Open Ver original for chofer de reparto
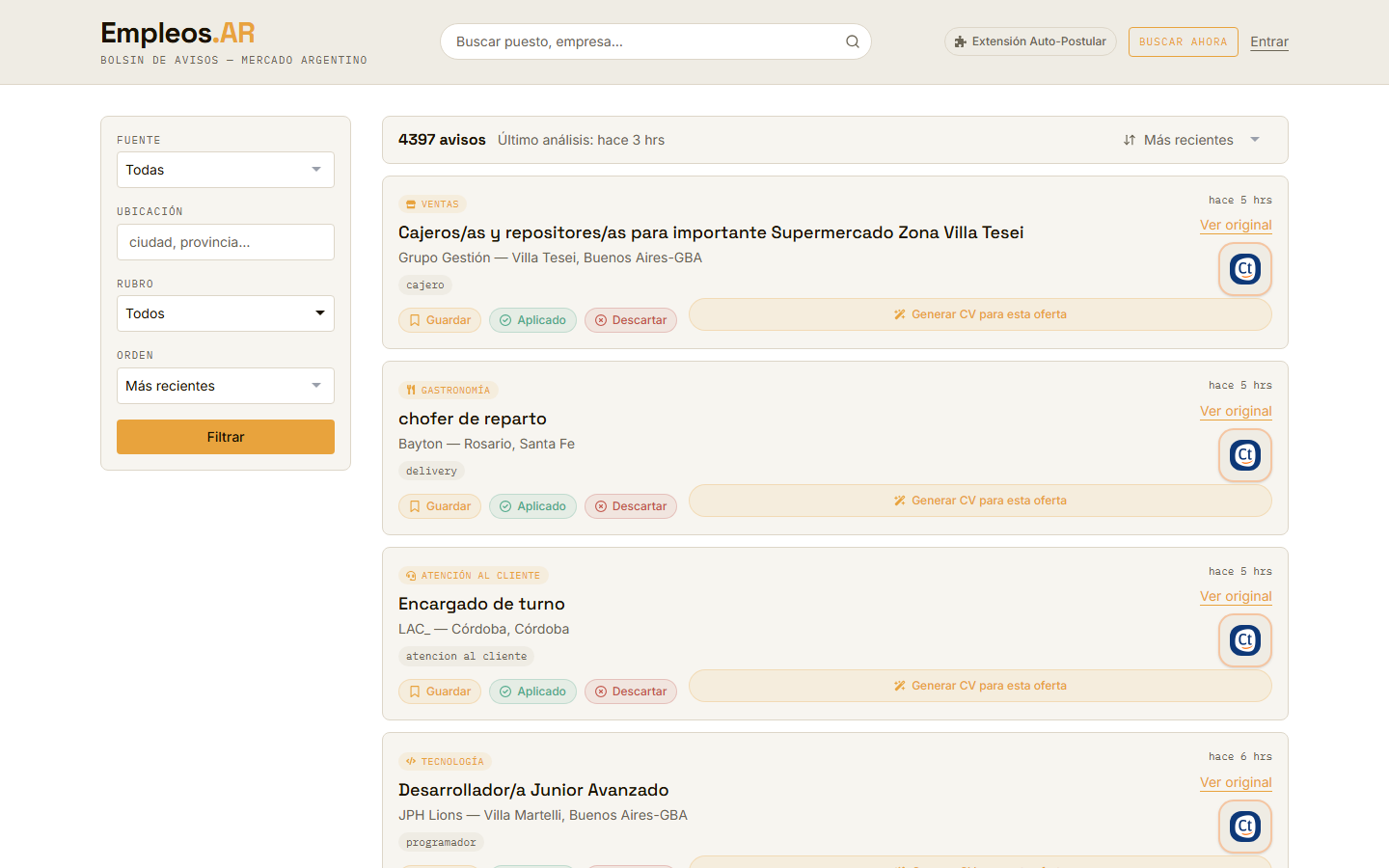 [1236, 411]
